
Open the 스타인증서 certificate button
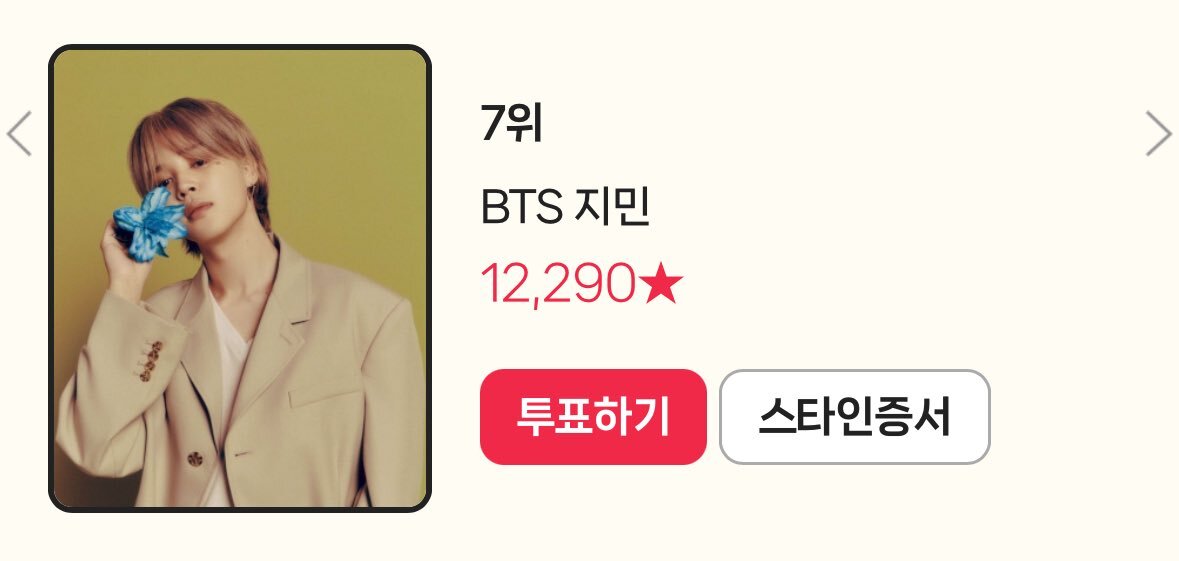click(855, 417)
